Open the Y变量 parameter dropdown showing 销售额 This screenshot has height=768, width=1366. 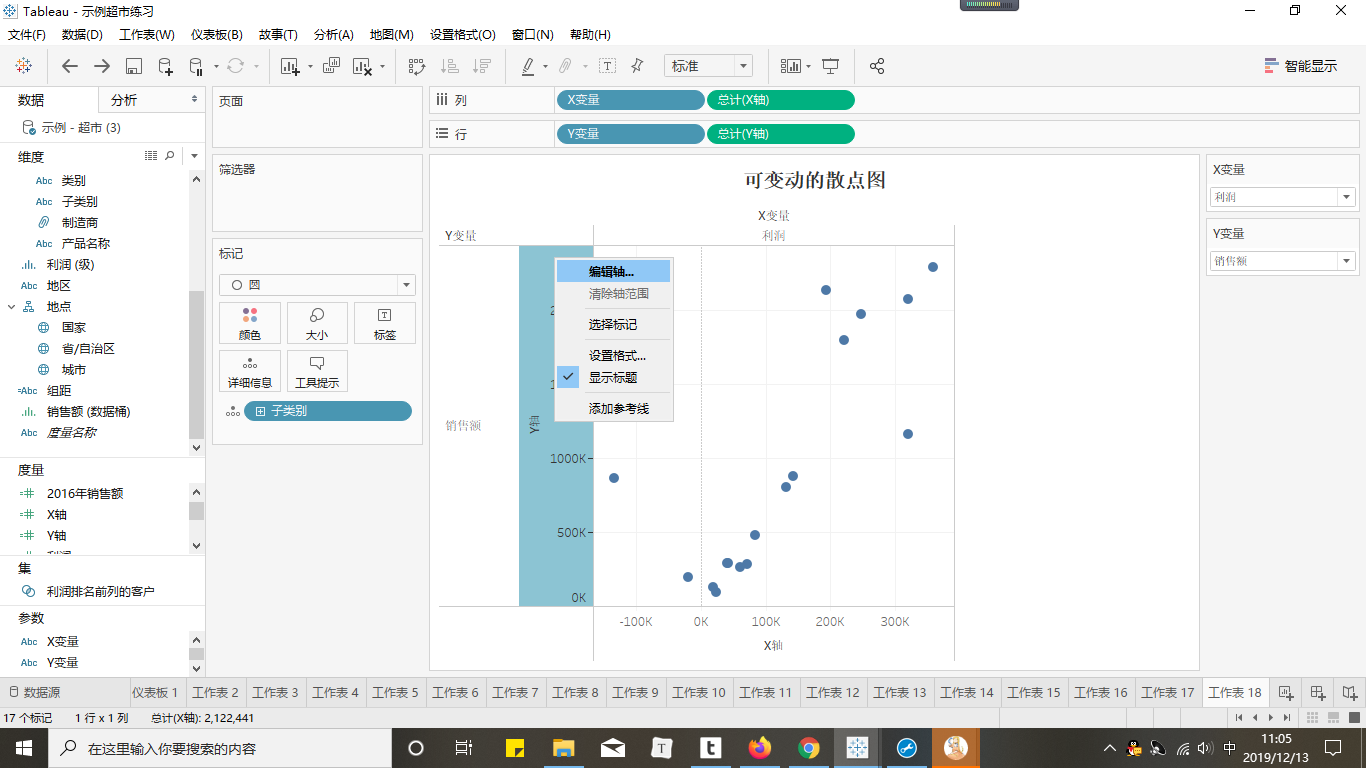(1283, 261)
